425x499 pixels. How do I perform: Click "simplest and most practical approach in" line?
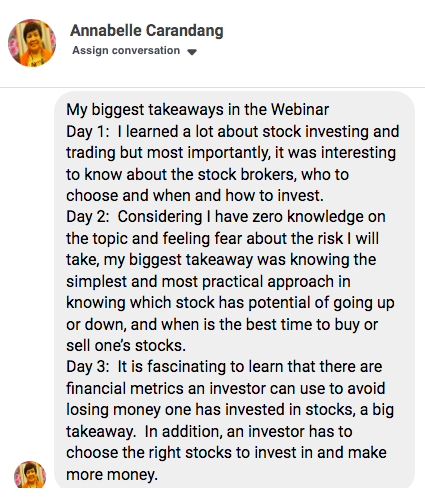pos(208,282)
